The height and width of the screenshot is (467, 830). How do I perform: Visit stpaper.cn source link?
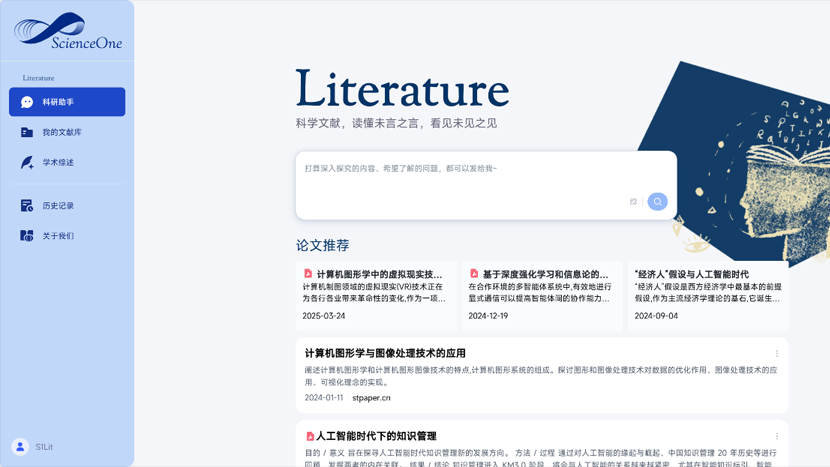[371, 398]
